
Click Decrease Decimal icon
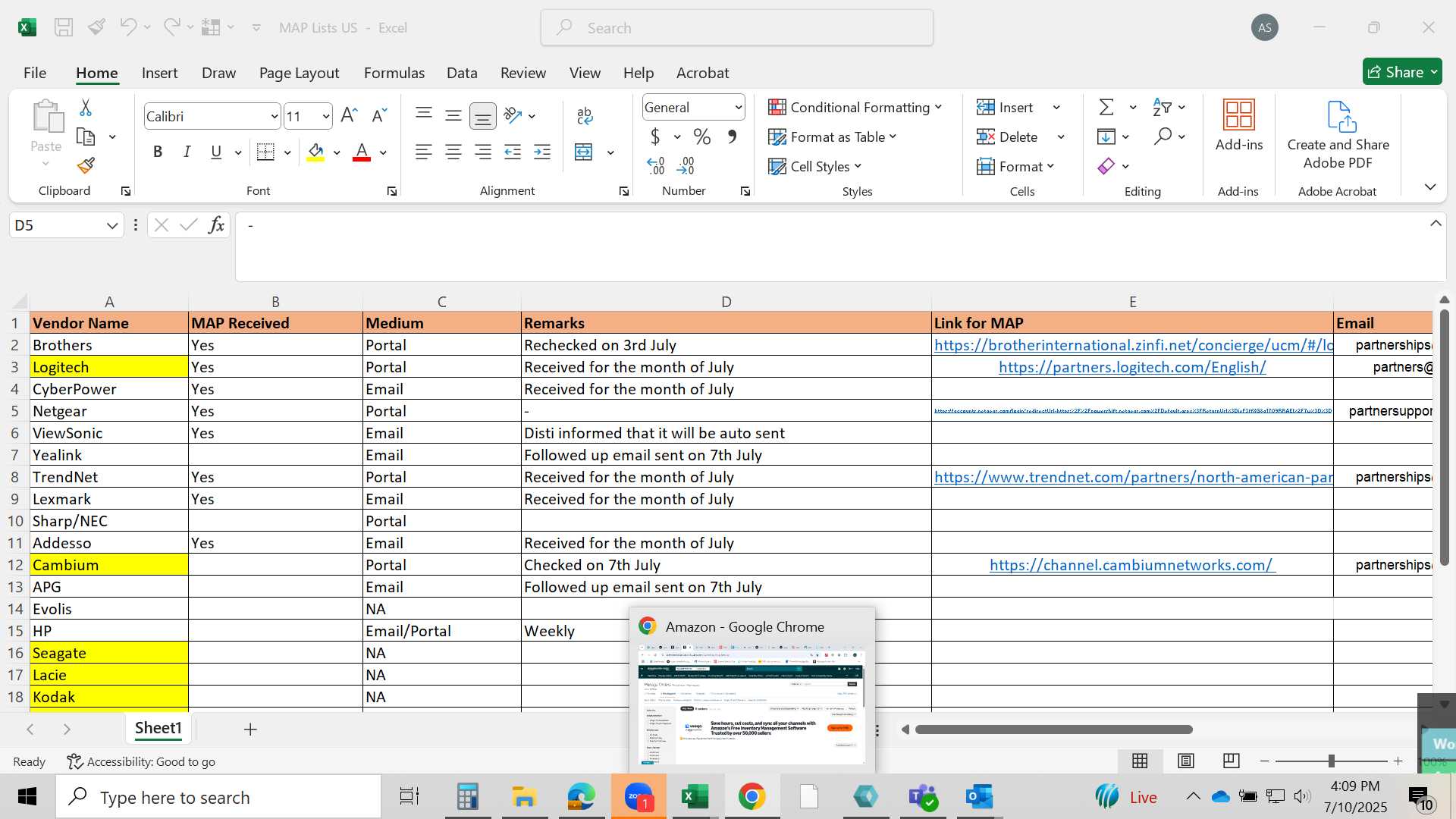pyautogui.click(x=686, y=165)
